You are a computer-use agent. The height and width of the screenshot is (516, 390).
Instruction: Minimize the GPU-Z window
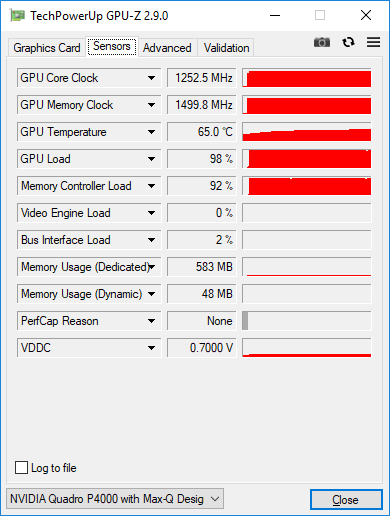coord(275,15)
